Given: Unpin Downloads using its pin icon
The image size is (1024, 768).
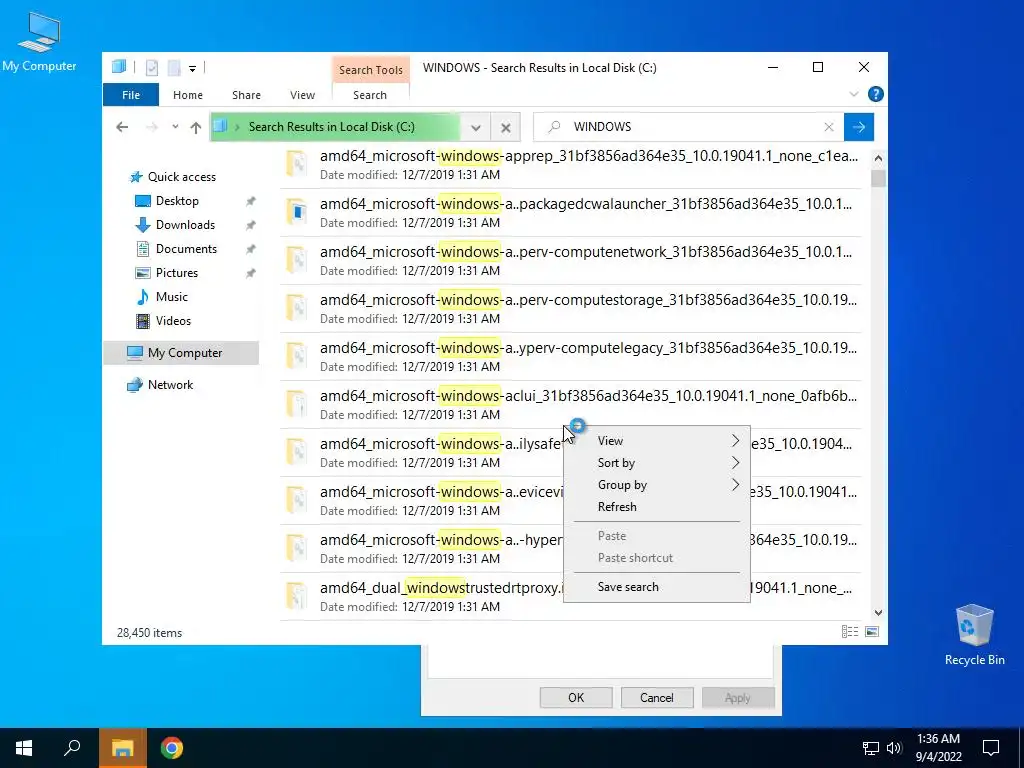Looking at the screenshot, I should (x=250, y=225).
